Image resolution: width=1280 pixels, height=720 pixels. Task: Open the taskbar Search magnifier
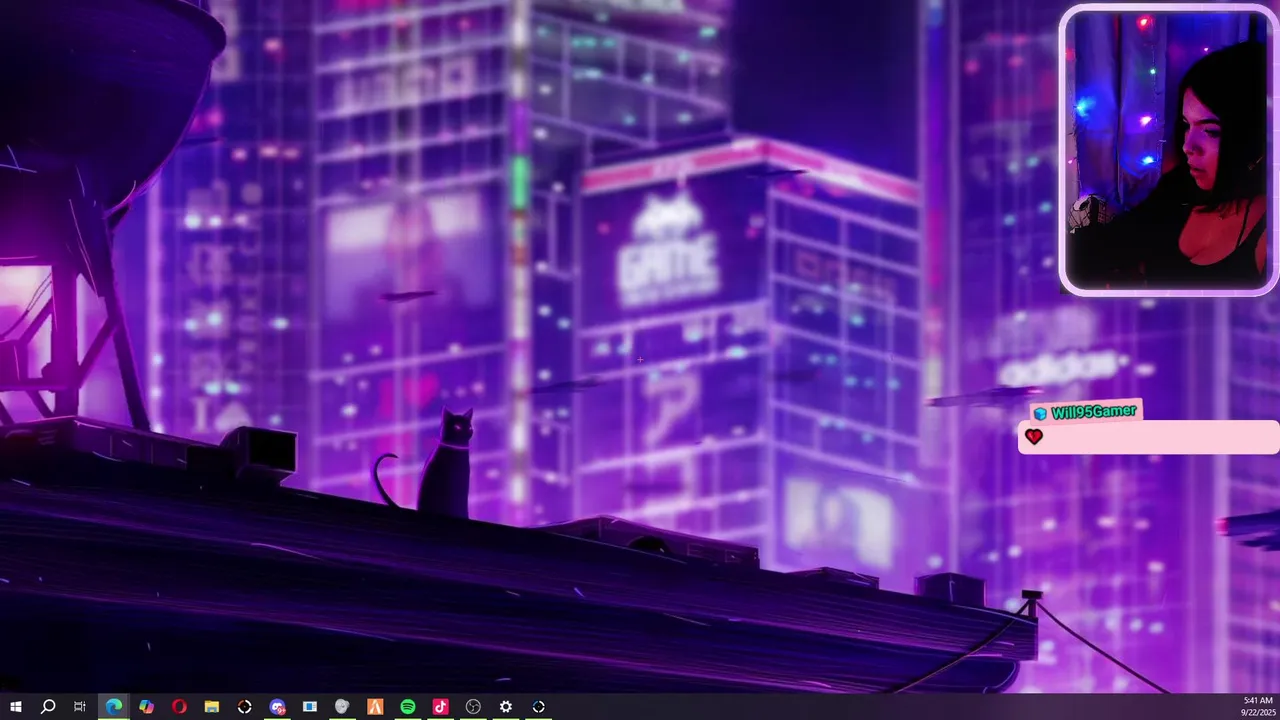point(48,707)
